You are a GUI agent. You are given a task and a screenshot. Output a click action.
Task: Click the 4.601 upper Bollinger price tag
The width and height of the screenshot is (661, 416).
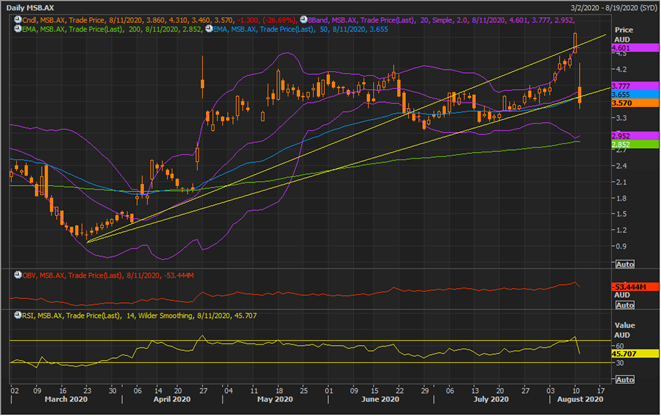pos(635,48)
